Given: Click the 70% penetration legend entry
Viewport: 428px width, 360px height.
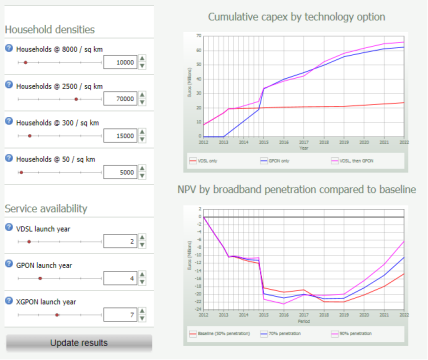Looking at the screenshot, I should (x=281, y=334).
